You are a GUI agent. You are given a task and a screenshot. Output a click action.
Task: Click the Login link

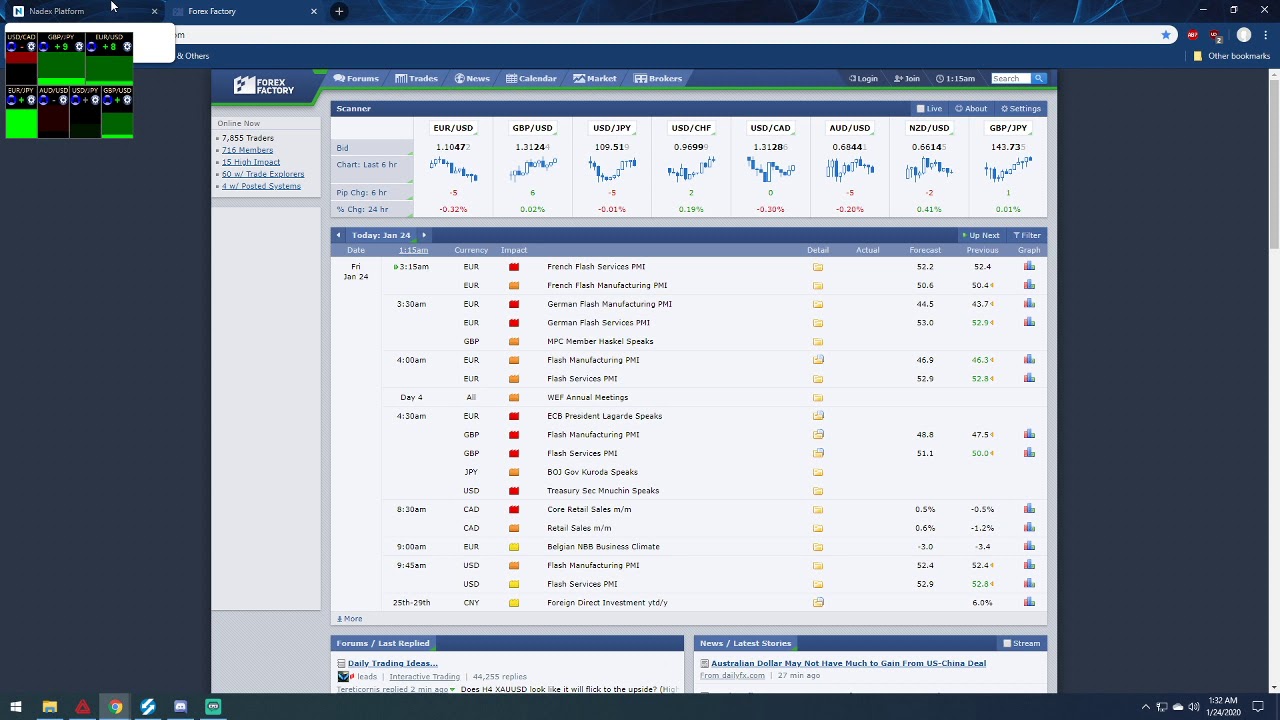pos(863,79)
